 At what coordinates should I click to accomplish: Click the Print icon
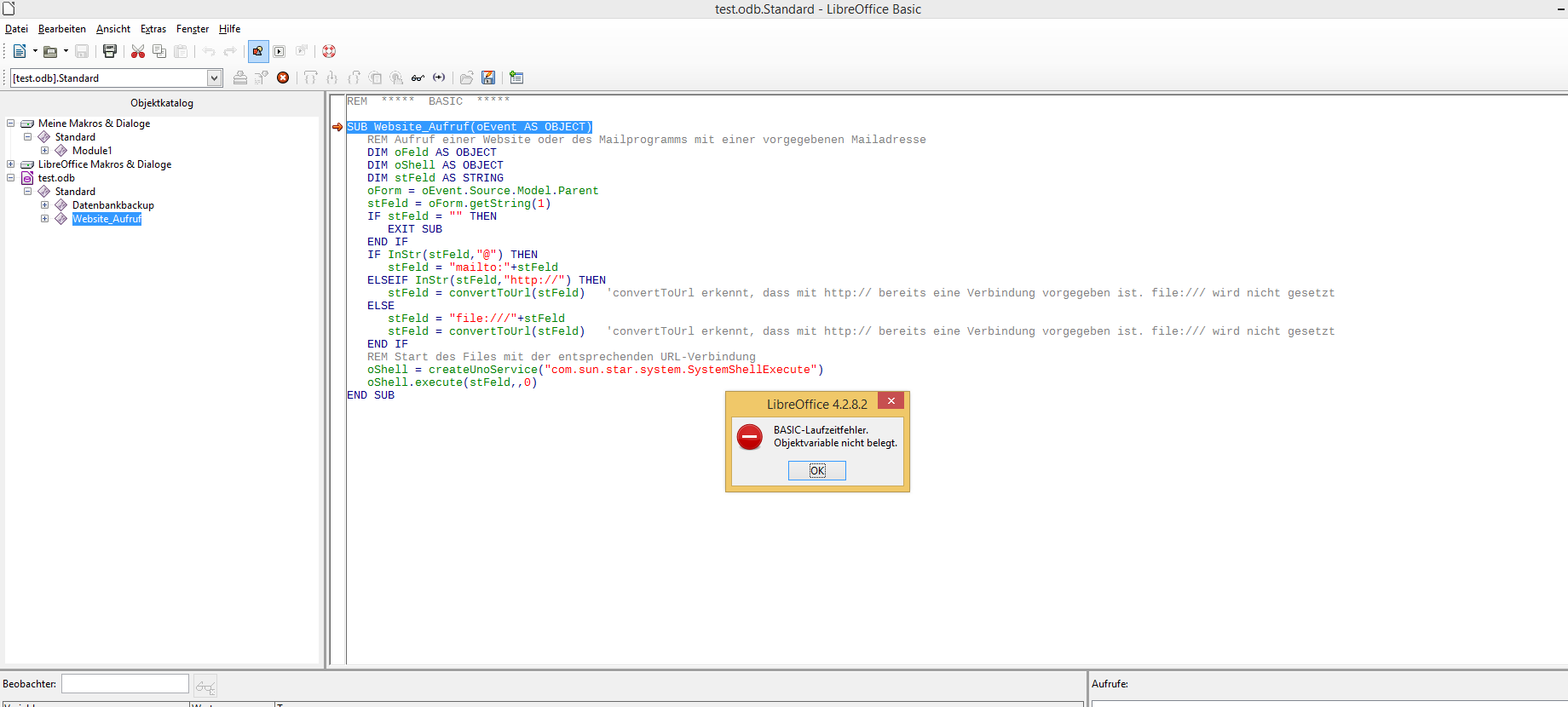coord(109,51)
